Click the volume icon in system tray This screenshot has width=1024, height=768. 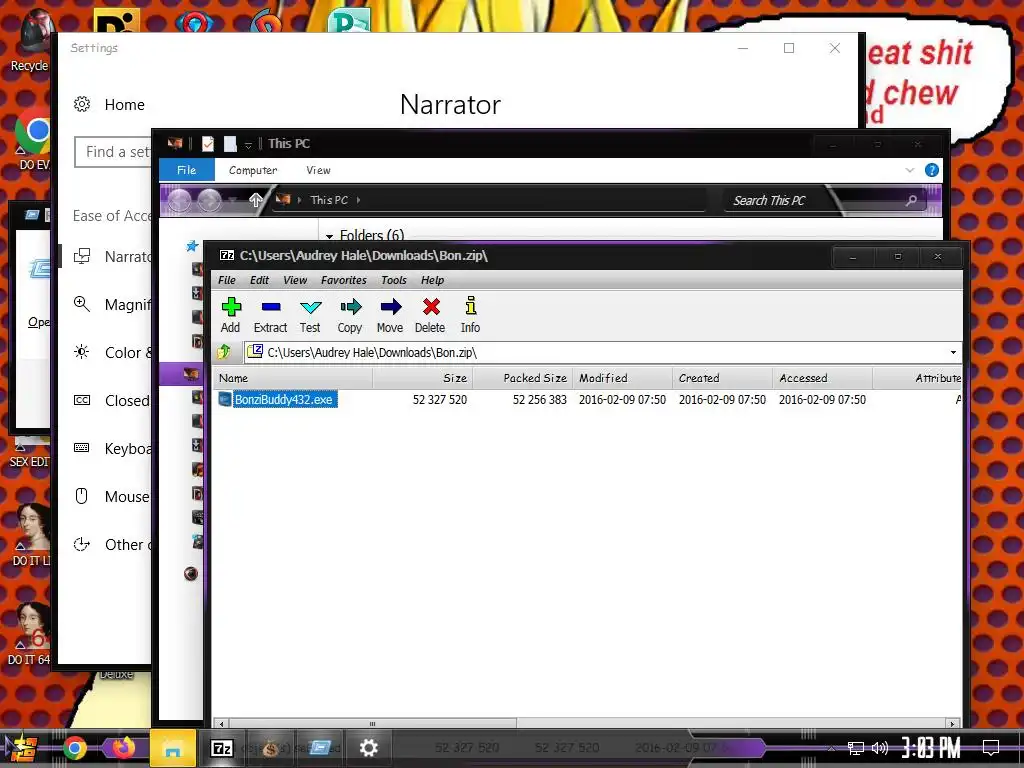(880, 748)
